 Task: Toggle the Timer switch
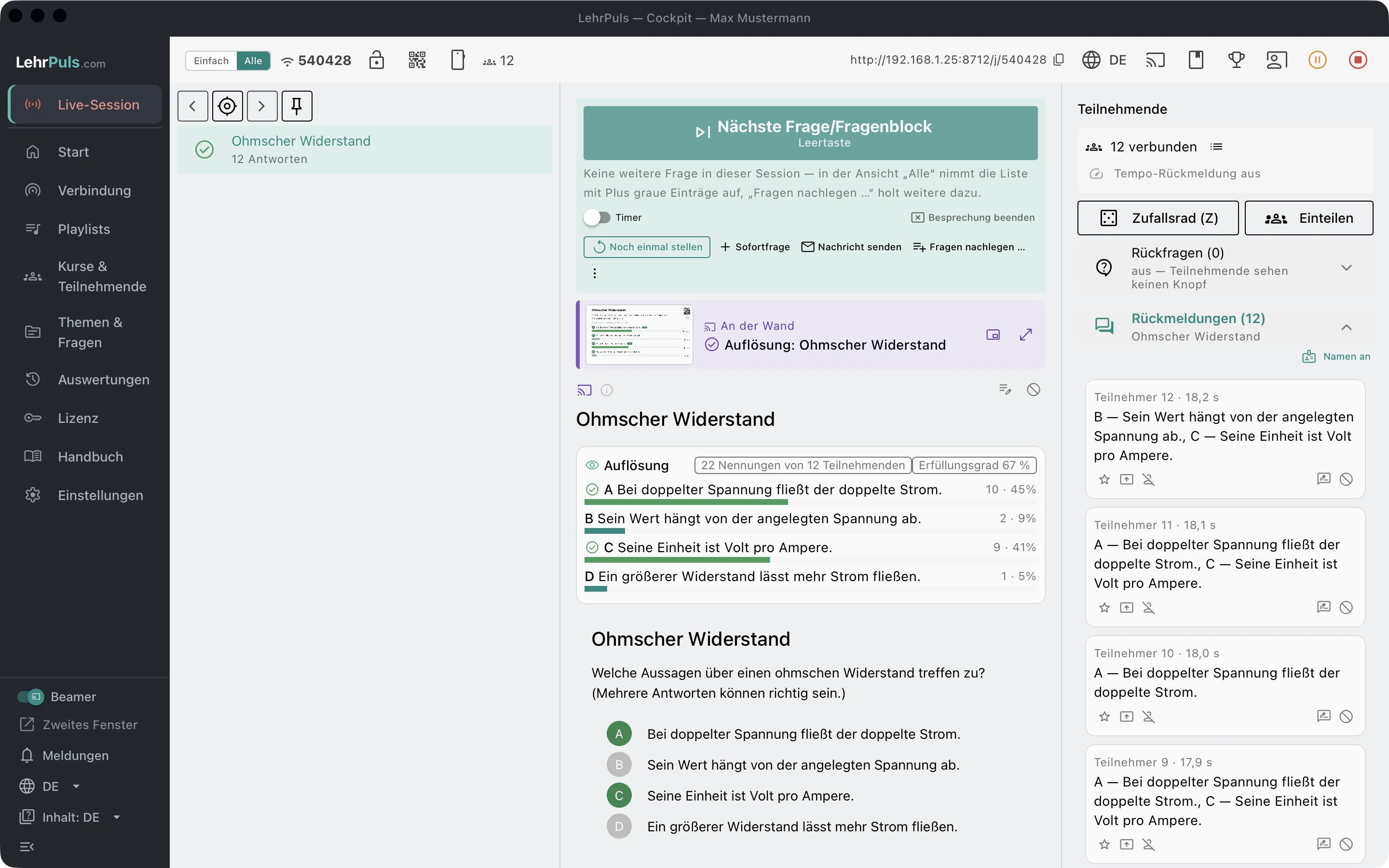pos(597,217)
